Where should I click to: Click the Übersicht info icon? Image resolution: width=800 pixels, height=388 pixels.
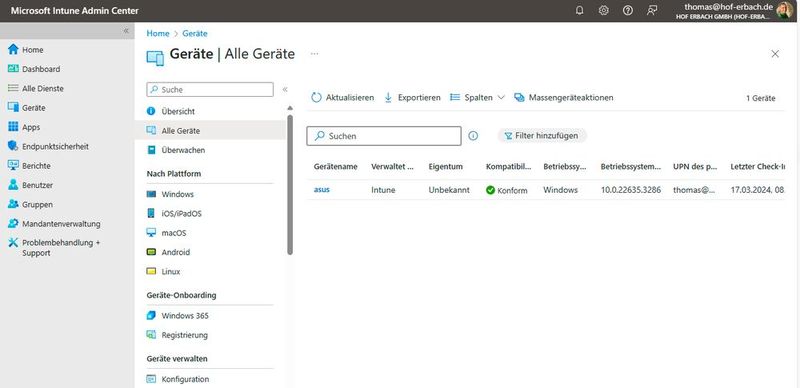coord(151,111)
